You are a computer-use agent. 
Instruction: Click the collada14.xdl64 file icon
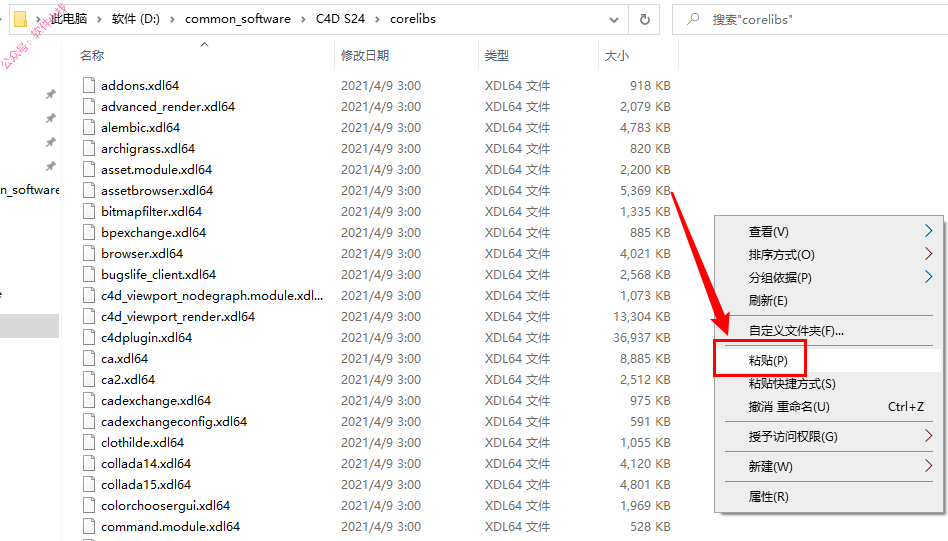(x=89, y=464)
